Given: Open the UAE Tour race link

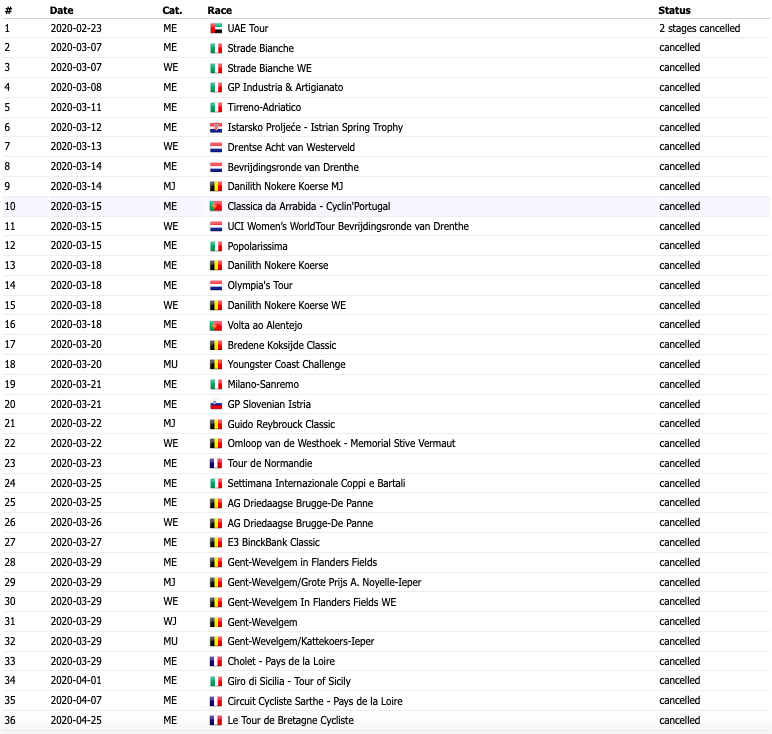Looking at the screenshot, I should pyautogui.click(x=248, y=29).
